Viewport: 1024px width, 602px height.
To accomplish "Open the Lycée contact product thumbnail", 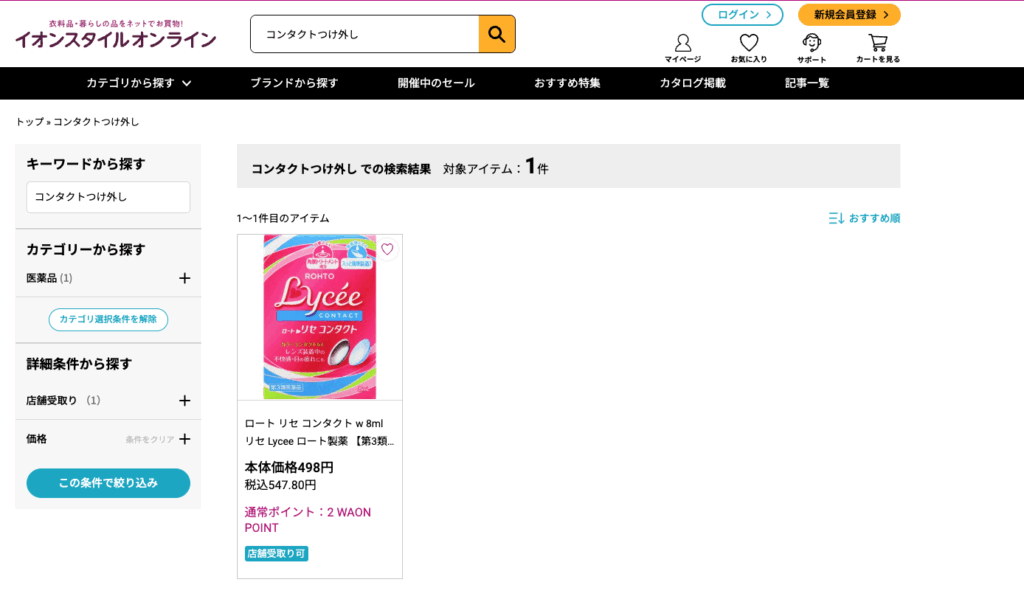I will tap(320, 317).
